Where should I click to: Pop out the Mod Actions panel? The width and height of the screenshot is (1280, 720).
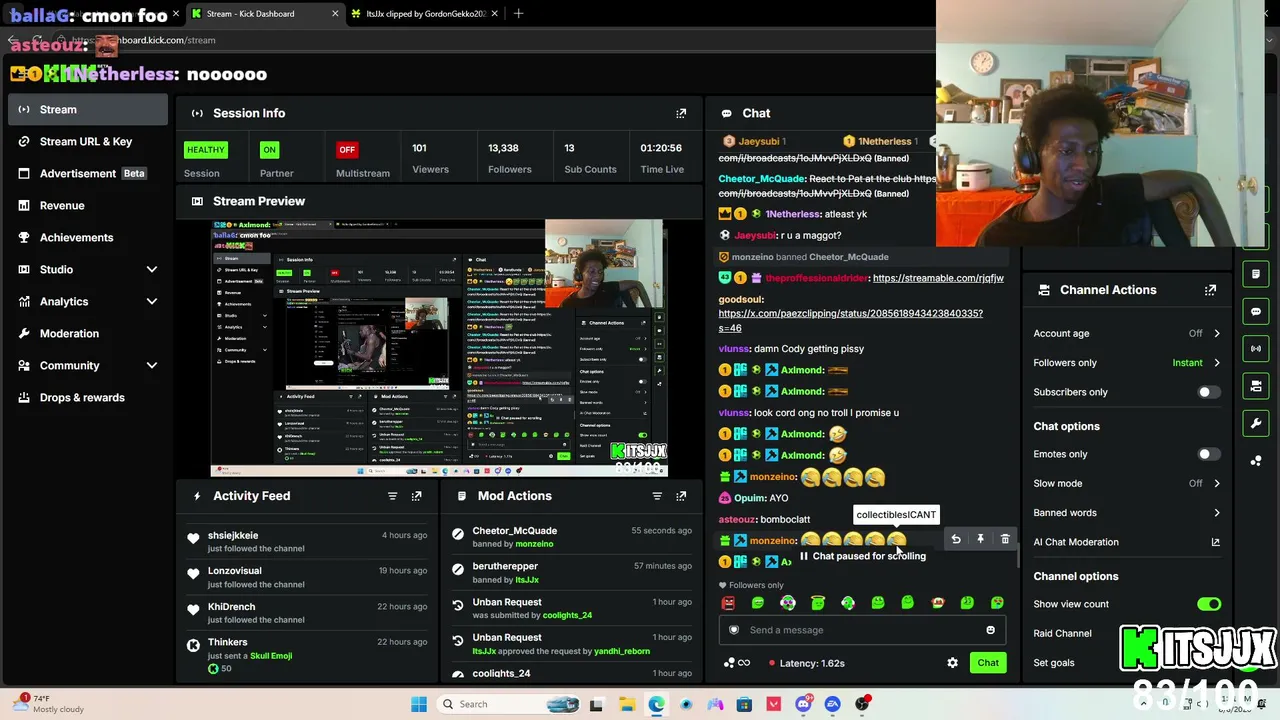(x=681, y=496)
